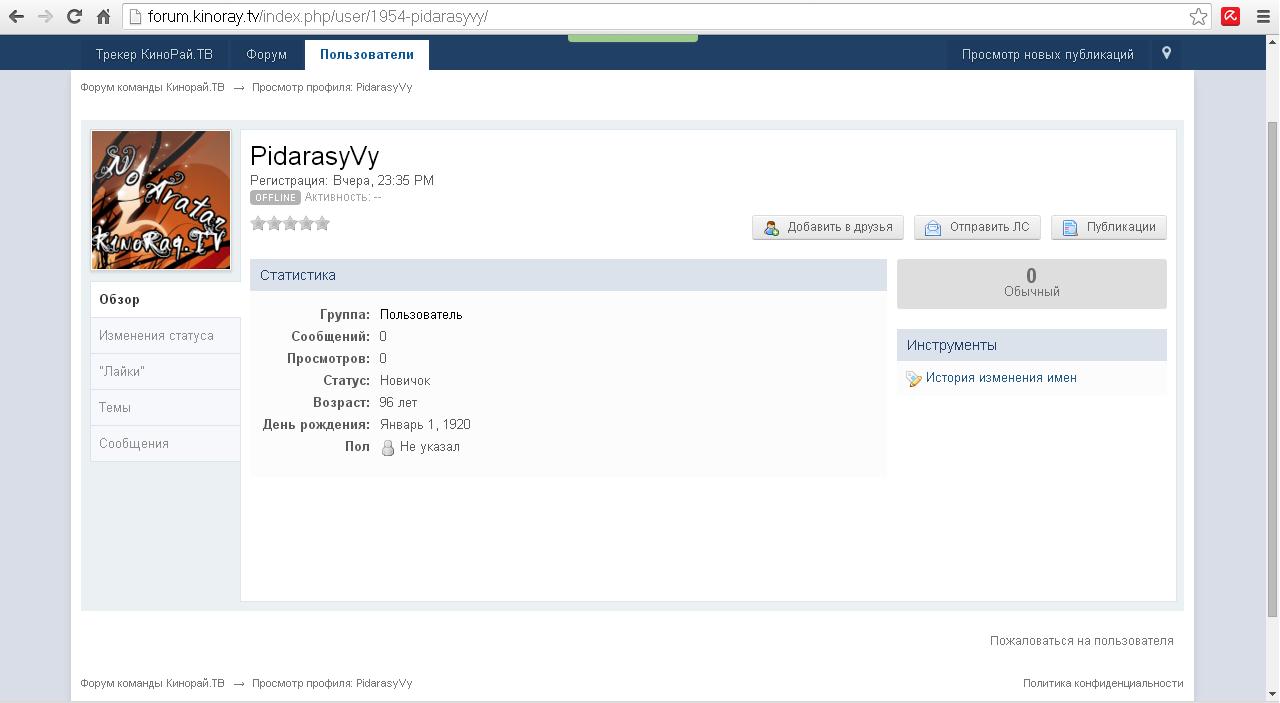1280x703 pixels.
Task: Click top breadcrumb Форум команды Кинорай.ТВ
Action: pos(153,87)
